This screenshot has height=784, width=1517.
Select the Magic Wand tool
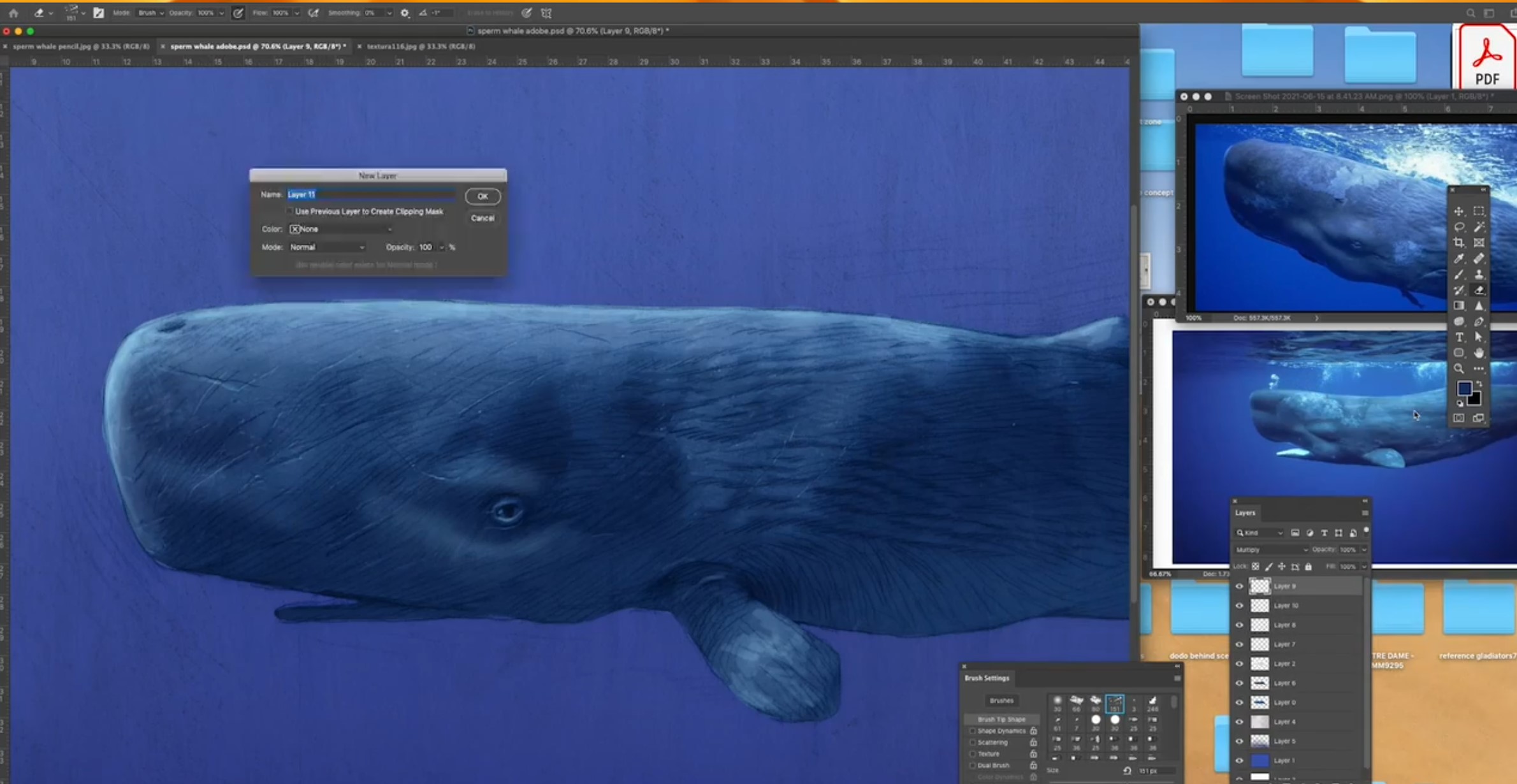pyautogui.click(x=1479, y=227)
